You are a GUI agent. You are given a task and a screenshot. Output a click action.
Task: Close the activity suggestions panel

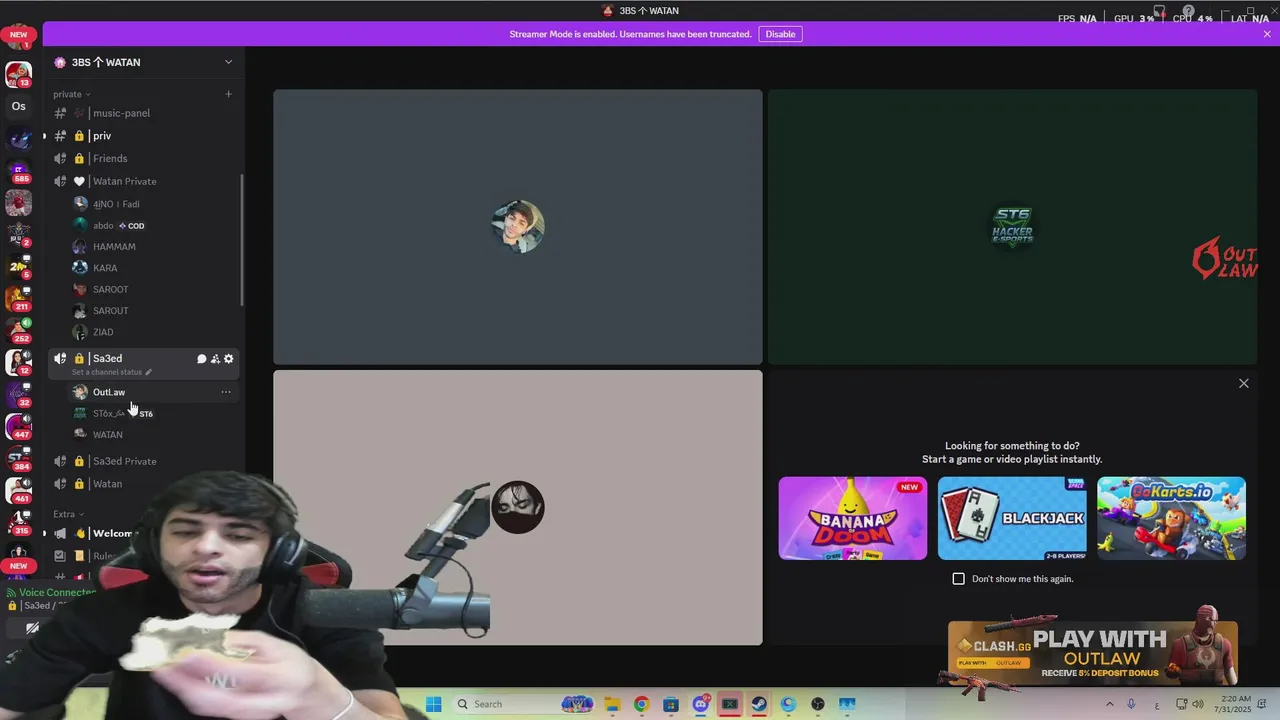(x=1244, y=383)
